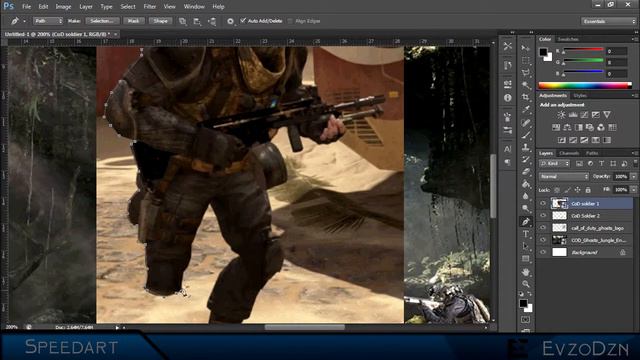Select the Quick Selection tool
This screenshot has height=360, width=640.
pyautogui.click(x=526, y=85)
